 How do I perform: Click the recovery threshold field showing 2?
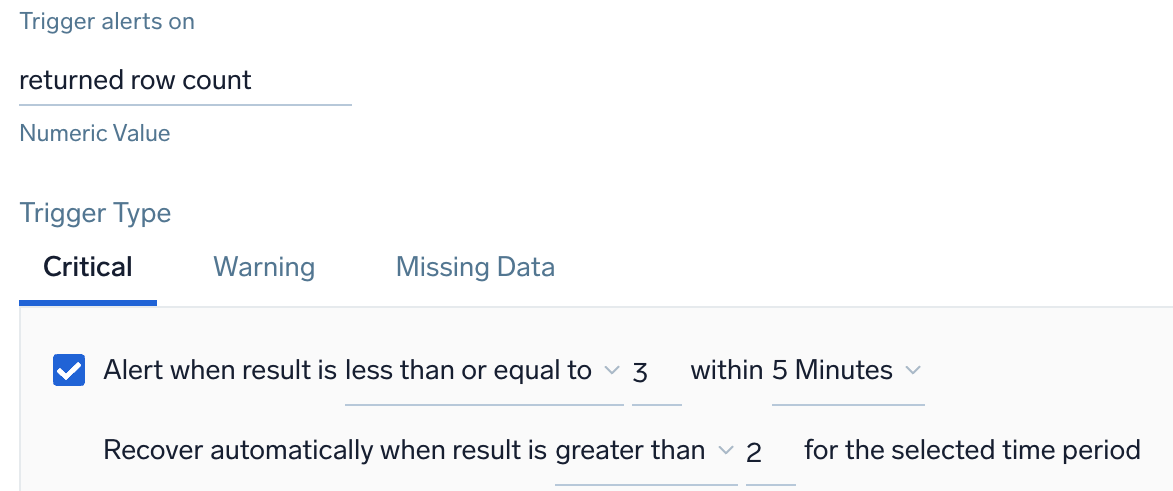point(769,452)
